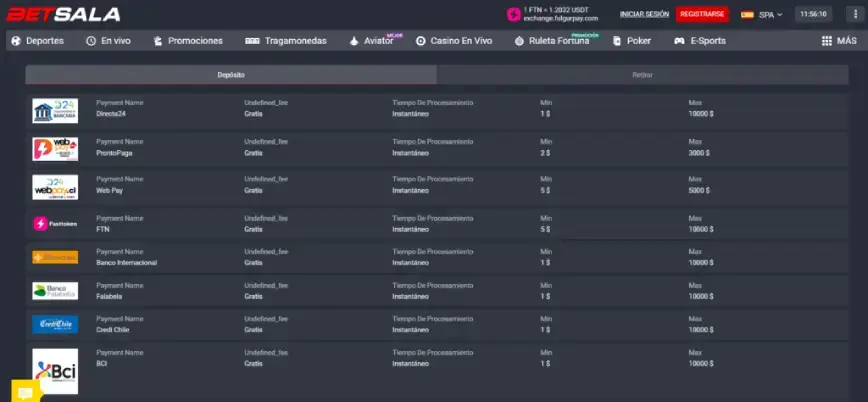The width and height of the screenshot is (868, 402).
Task: Open the Deportes menu
Action: [x=38, y=41]
